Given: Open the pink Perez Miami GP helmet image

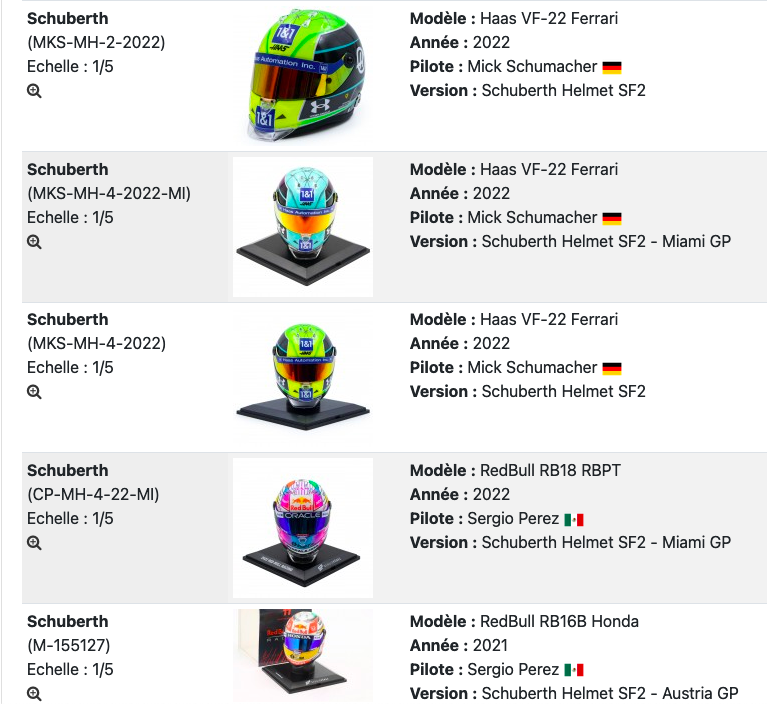Looking at the screenshot, I should point(302,528).
